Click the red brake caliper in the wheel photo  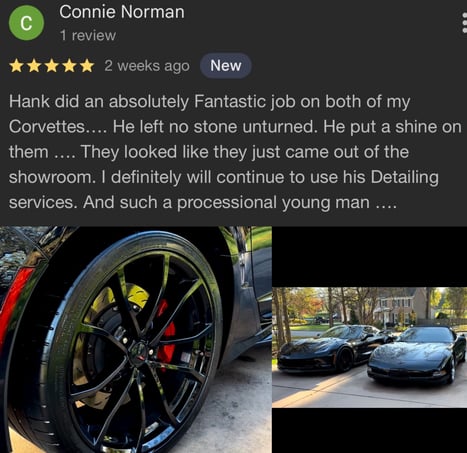[x=166, y=333]
